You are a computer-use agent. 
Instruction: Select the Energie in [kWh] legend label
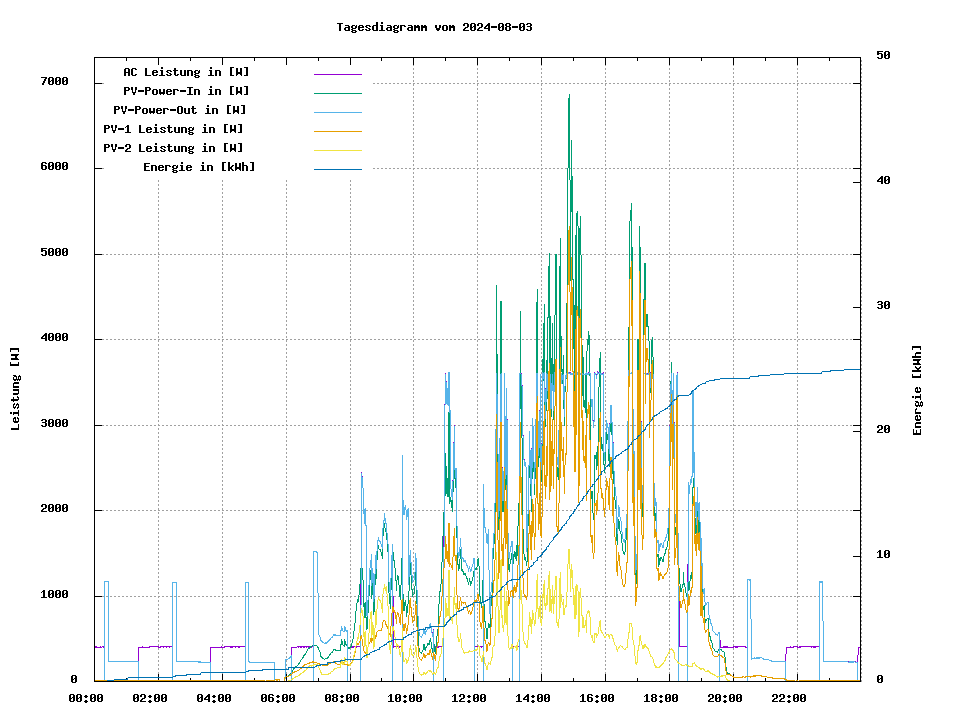coord(199,167)
